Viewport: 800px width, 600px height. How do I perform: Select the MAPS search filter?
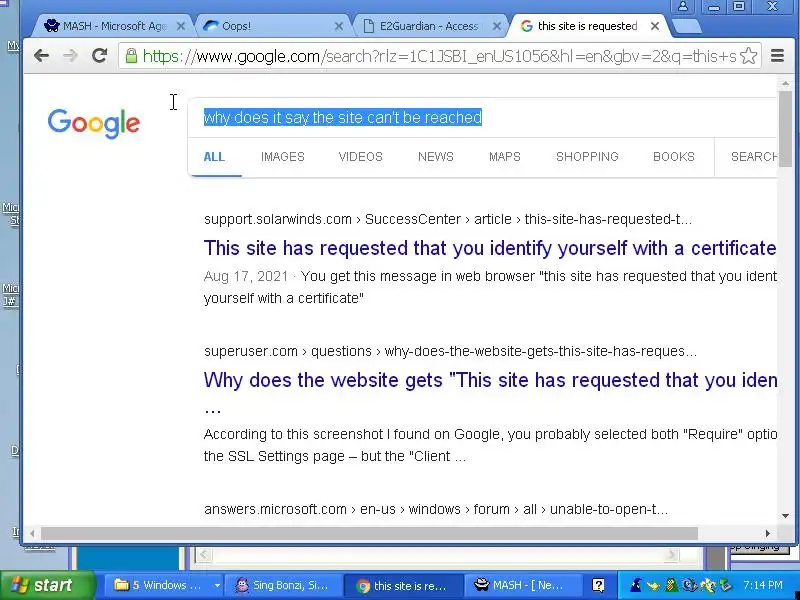tap(505, 157)
